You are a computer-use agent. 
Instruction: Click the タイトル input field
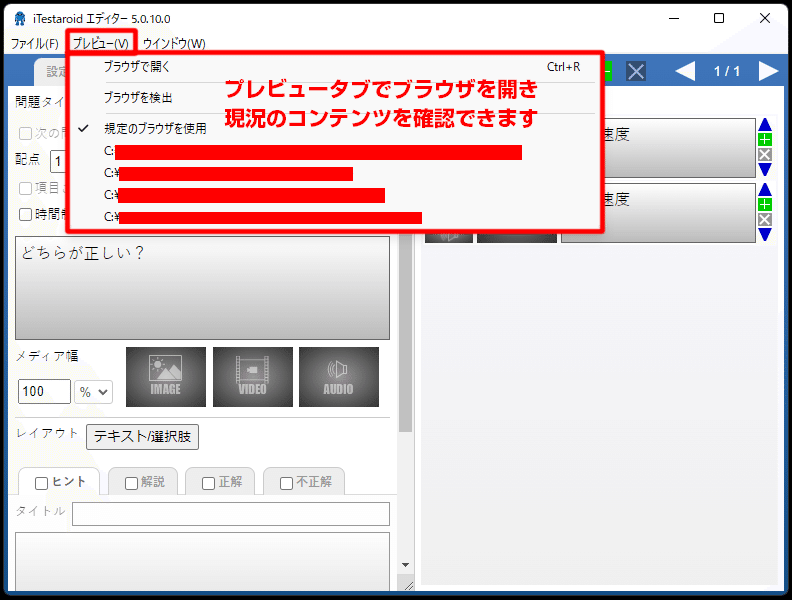(231, 514)
